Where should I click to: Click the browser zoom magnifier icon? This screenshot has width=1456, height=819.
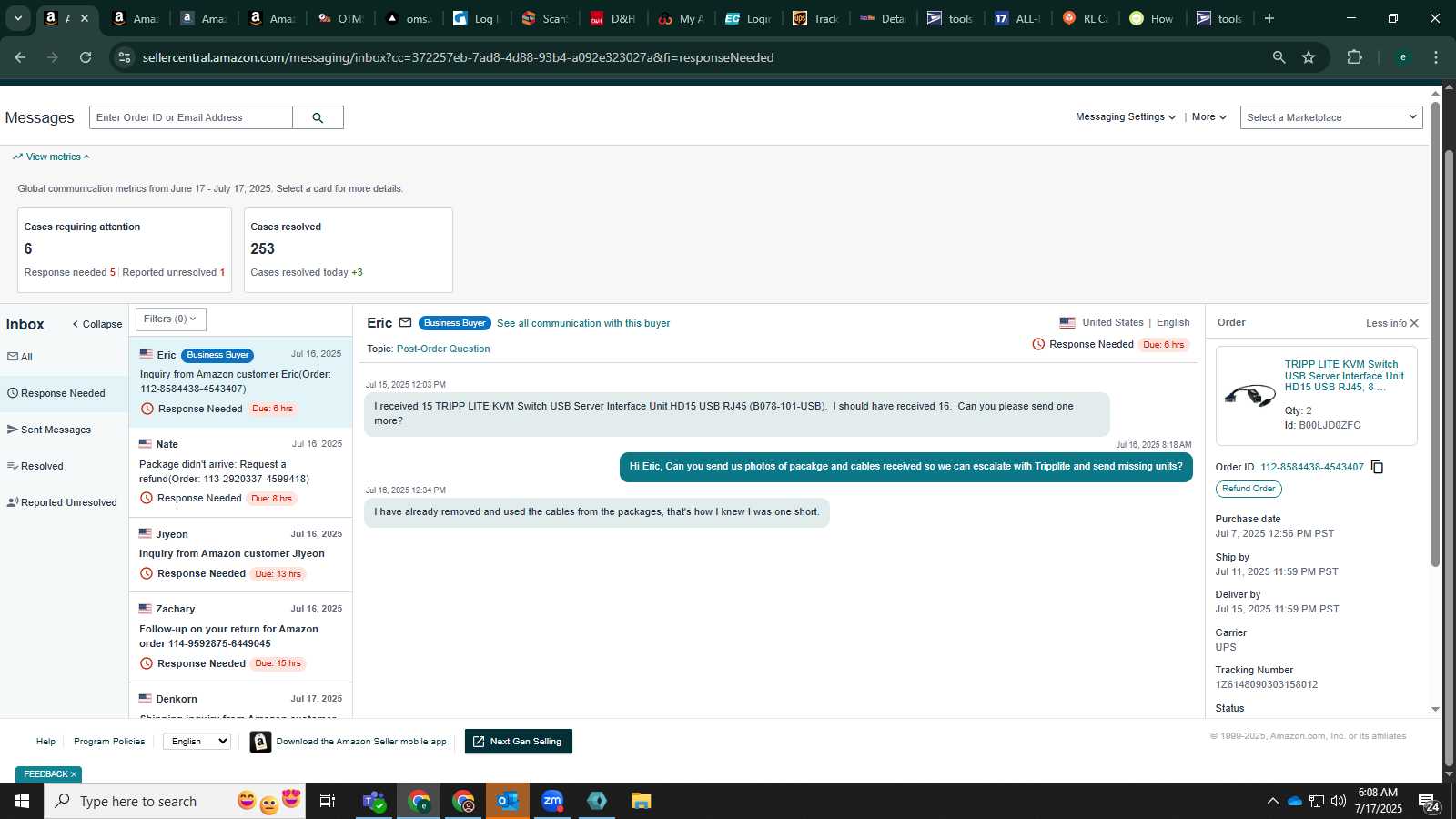click(x=1279, y=57)
